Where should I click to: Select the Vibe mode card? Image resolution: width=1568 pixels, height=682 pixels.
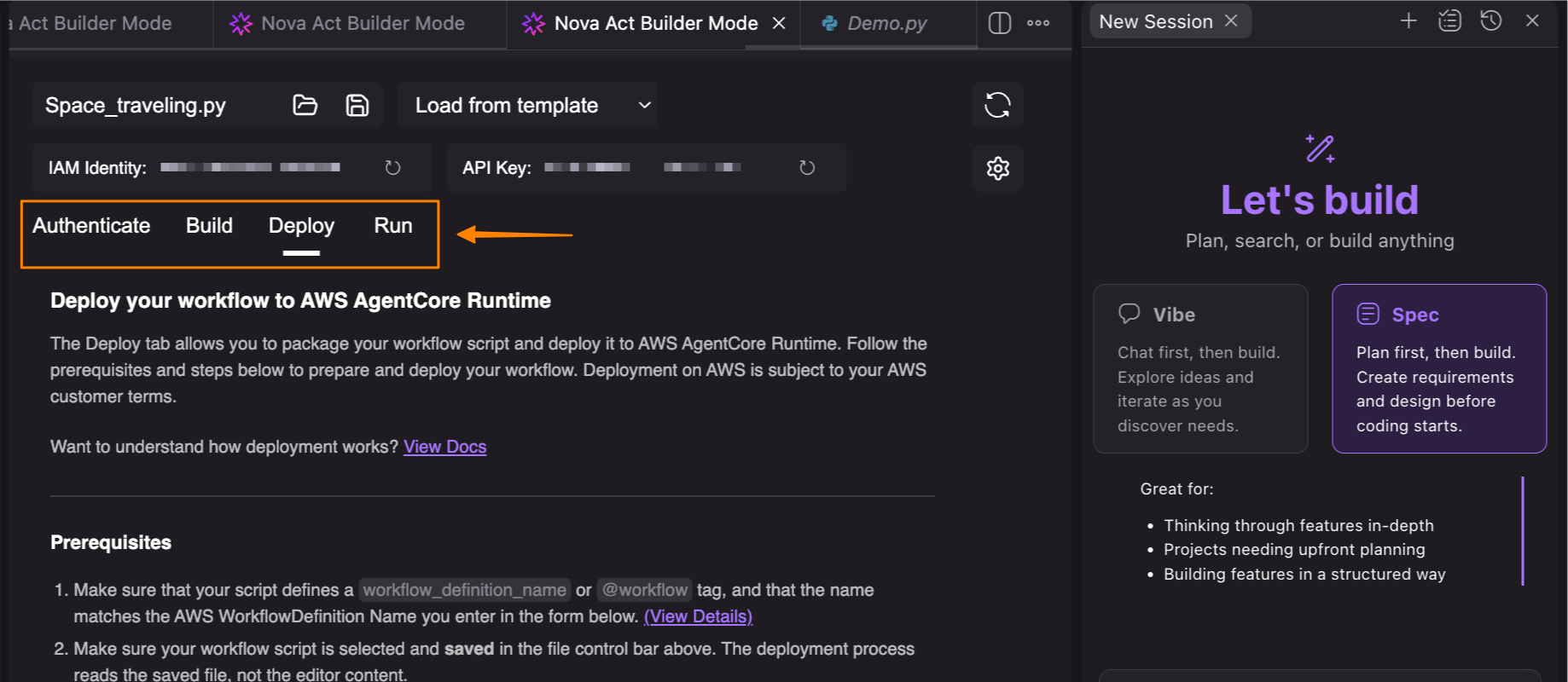coord(1200,368)
